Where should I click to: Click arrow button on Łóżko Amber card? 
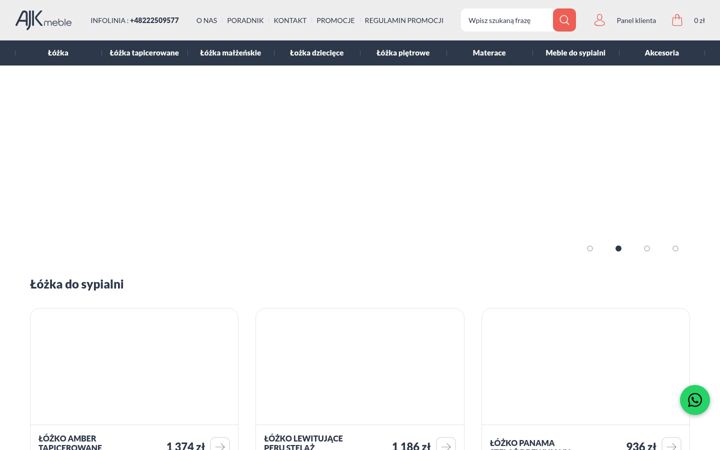click(x=220, y=444)
